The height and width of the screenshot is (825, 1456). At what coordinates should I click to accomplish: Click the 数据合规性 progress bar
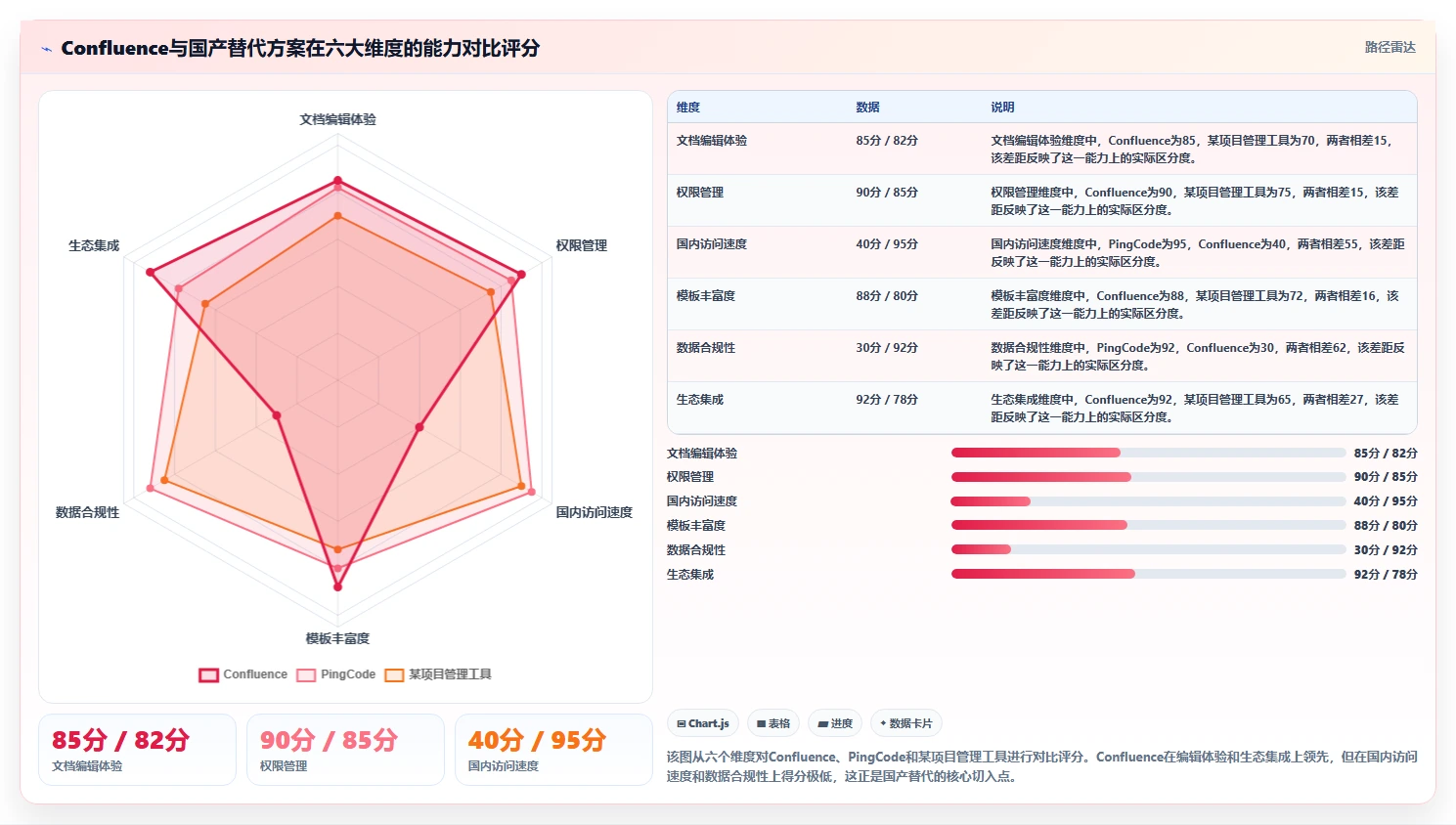pyautogui.click(x=1149, y=549)
